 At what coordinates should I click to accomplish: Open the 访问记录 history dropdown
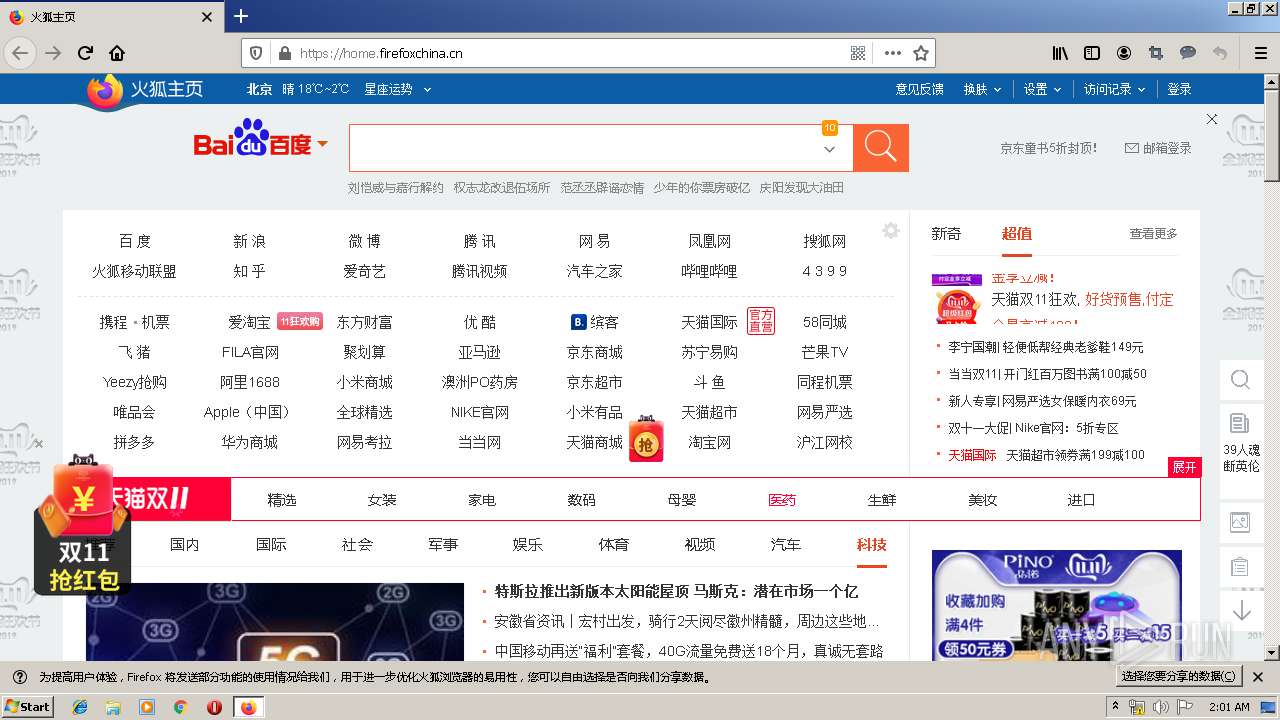tap(1114, 89)
